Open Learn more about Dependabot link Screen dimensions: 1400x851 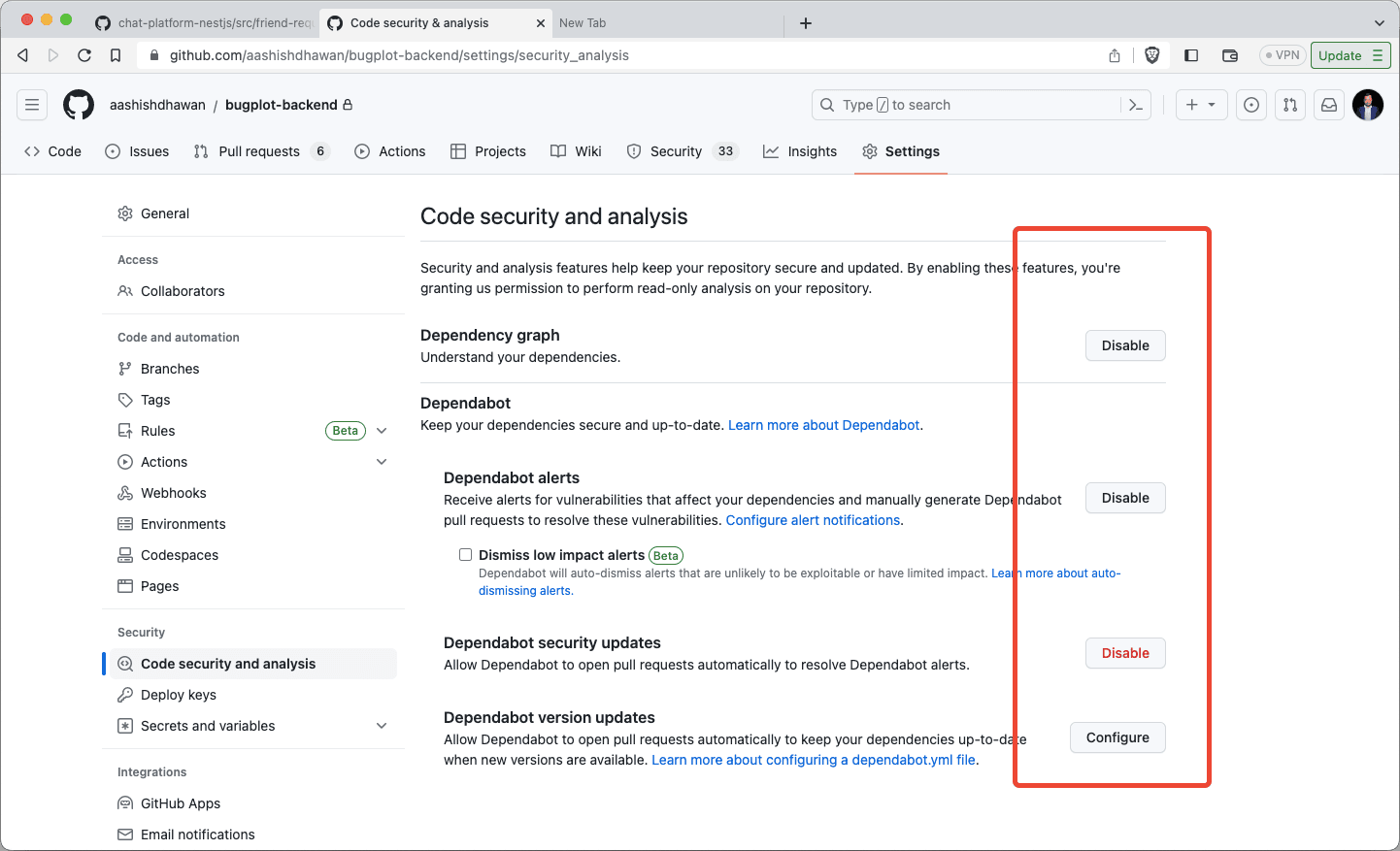tap(823, 424)
